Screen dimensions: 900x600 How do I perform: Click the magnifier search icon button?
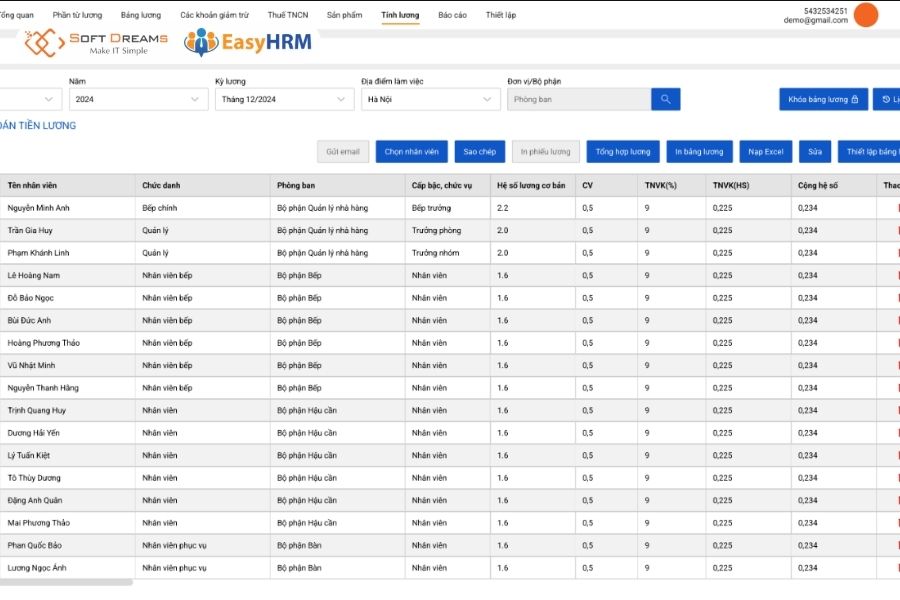pos(665,99)
